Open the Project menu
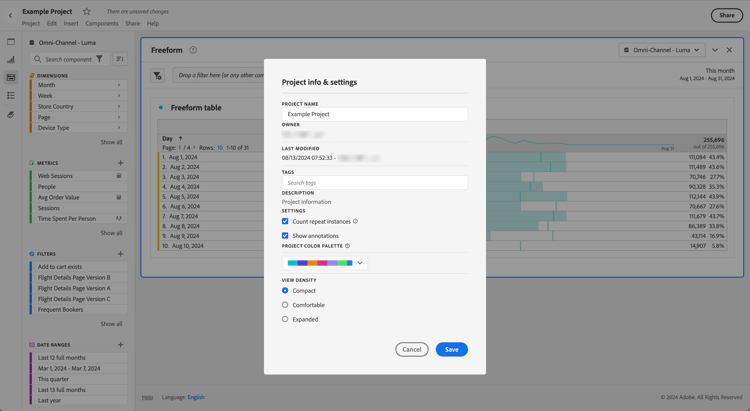The image size is (750, 411). tap(31, 23)
